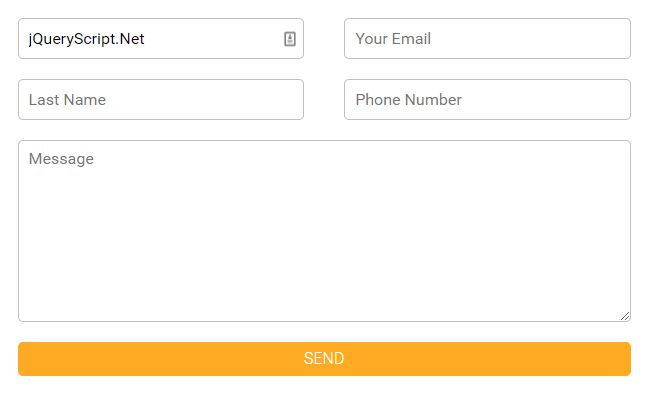The image size is (651, 398).
Task: Click the blank center of the Message box
Action: [324, 232]
